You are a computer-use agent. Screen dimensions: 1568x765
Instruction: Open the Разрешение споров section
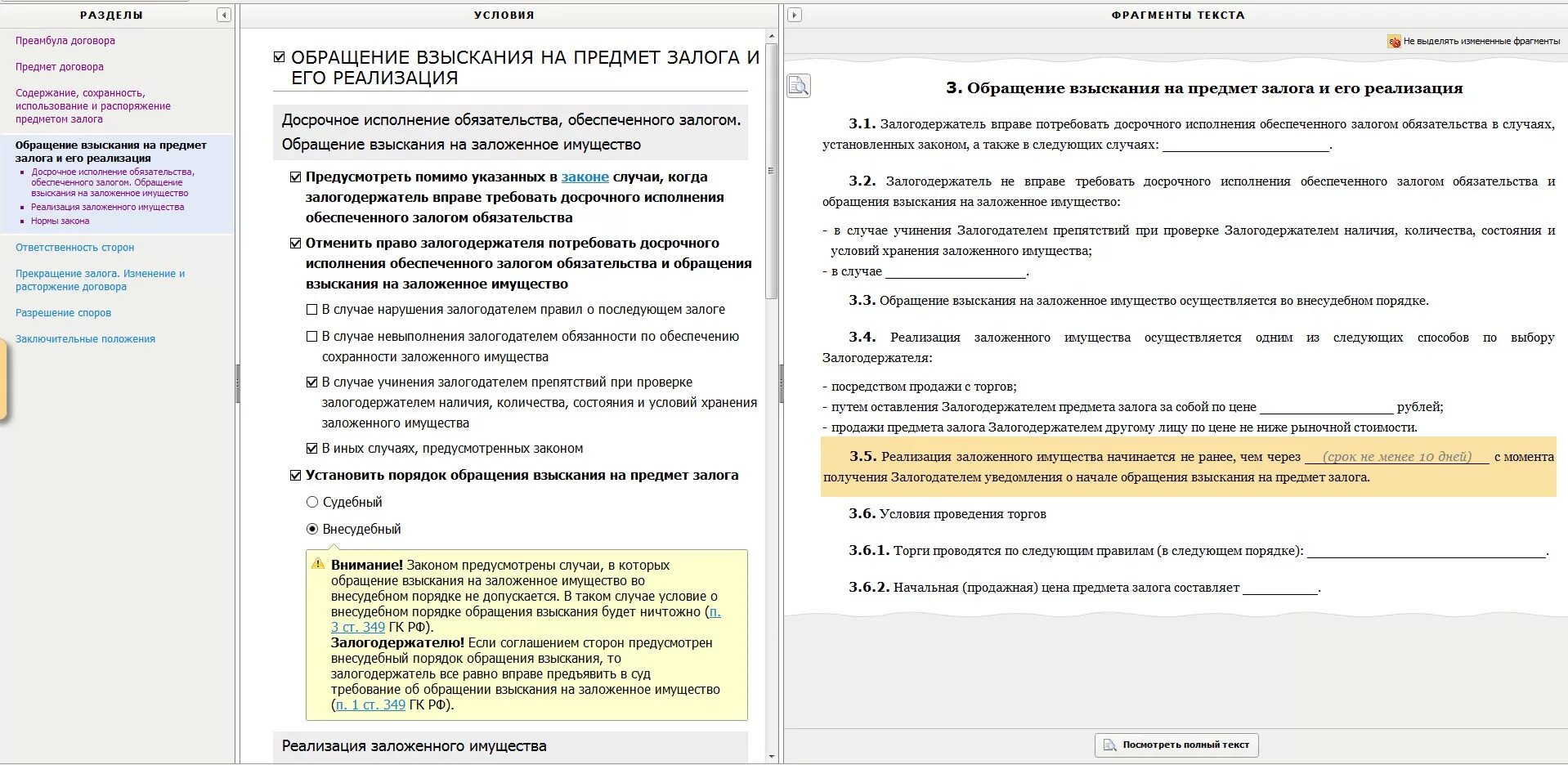[63, 313]
